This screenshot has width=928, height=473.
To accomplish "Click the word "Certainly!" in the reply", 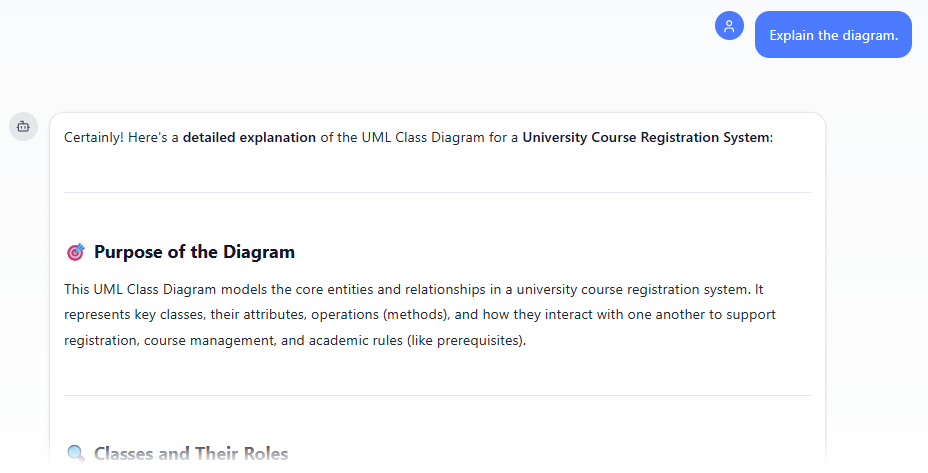I will [94, 137].
